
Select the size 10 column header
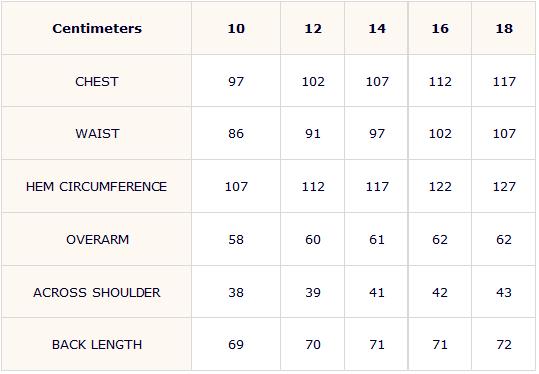point(236,28)
